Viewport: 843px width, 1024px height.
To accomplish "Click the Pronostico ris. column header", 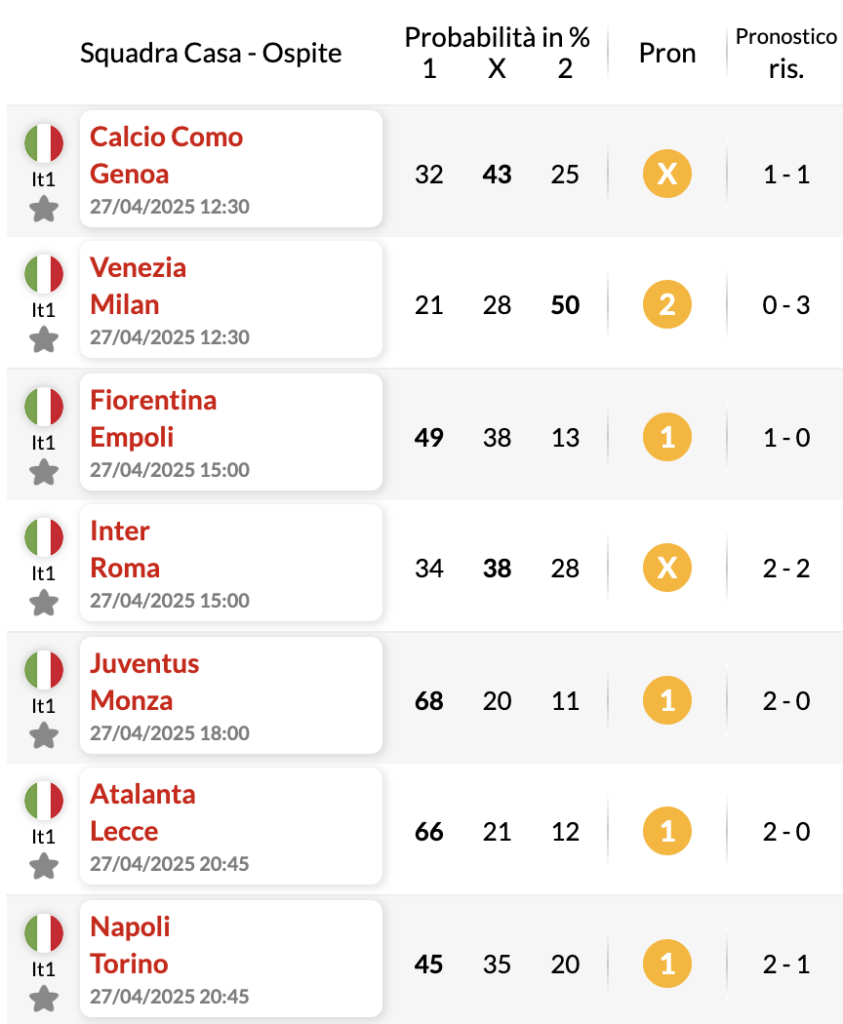I will tap(786, 52).
